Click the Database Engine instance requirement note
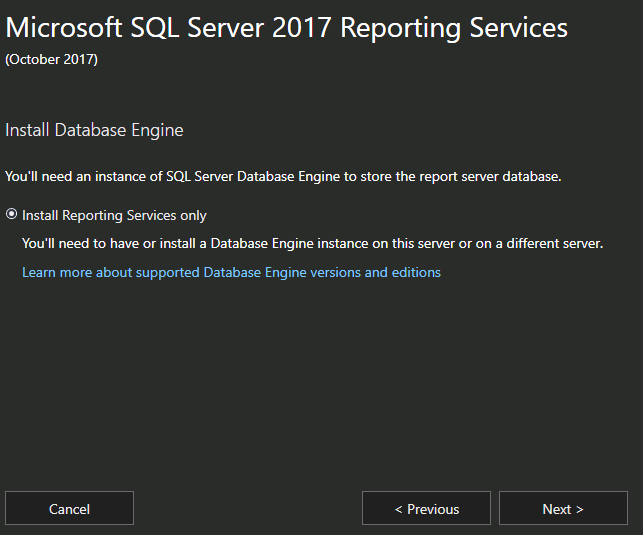643x535 pixels. [x=312, y=244]
